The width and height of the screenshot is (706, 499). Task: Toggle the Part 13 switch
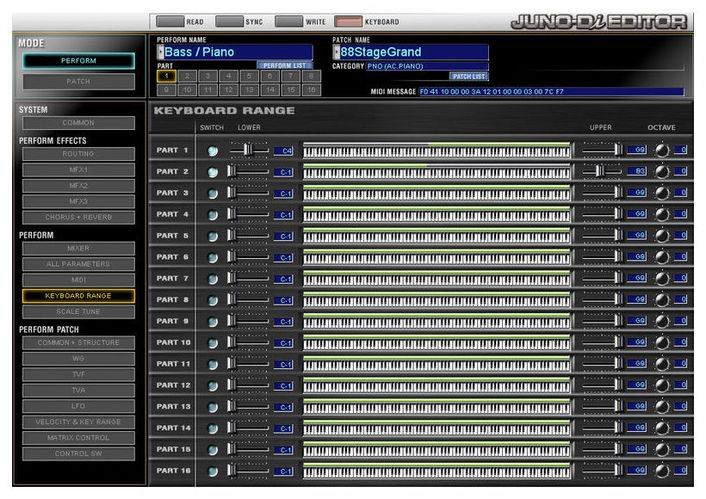(x=213, y=407)
